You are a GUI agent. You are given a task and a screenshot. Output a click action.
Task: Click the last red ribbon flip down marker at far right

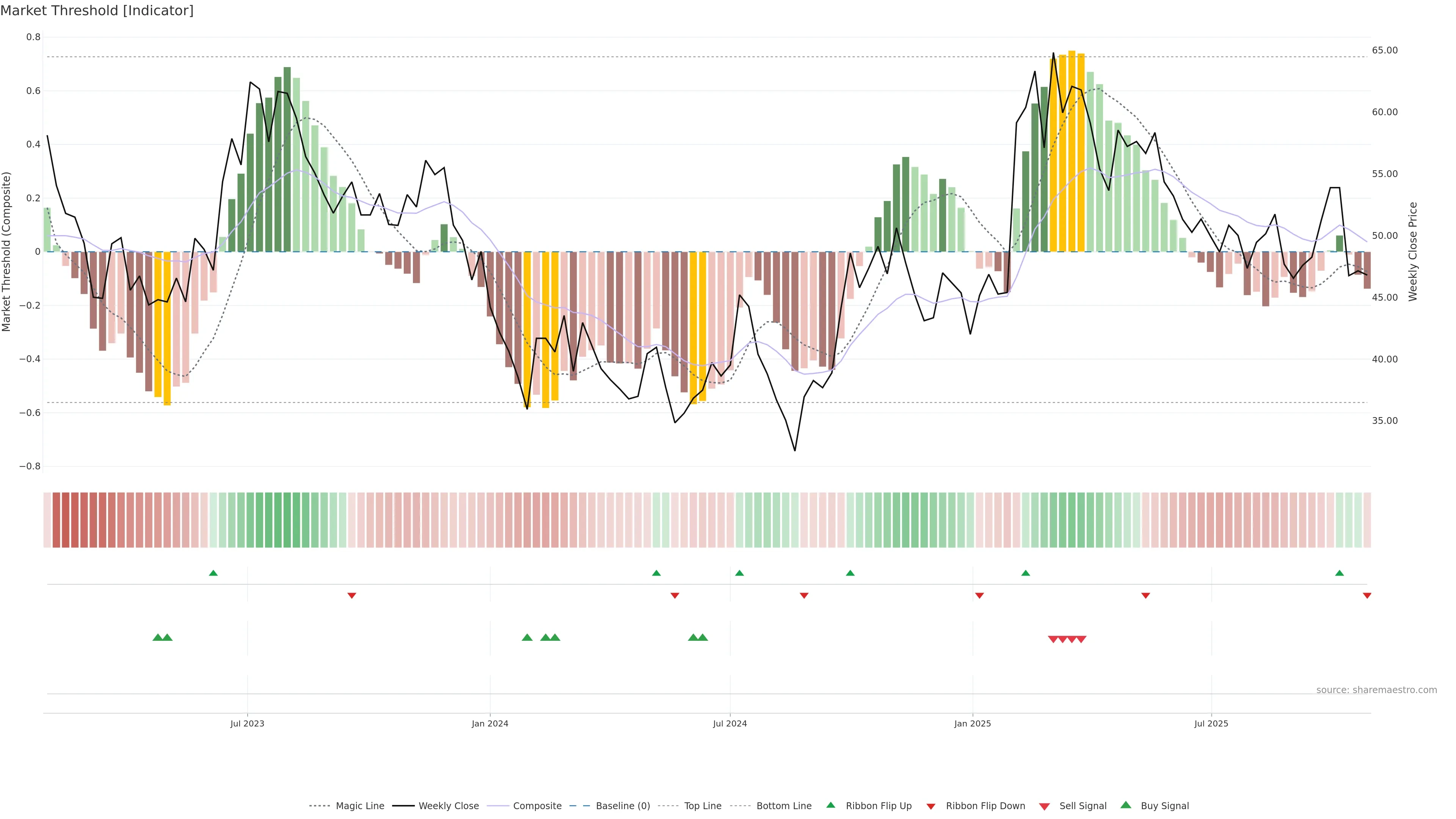click(x=1367, y=596)
